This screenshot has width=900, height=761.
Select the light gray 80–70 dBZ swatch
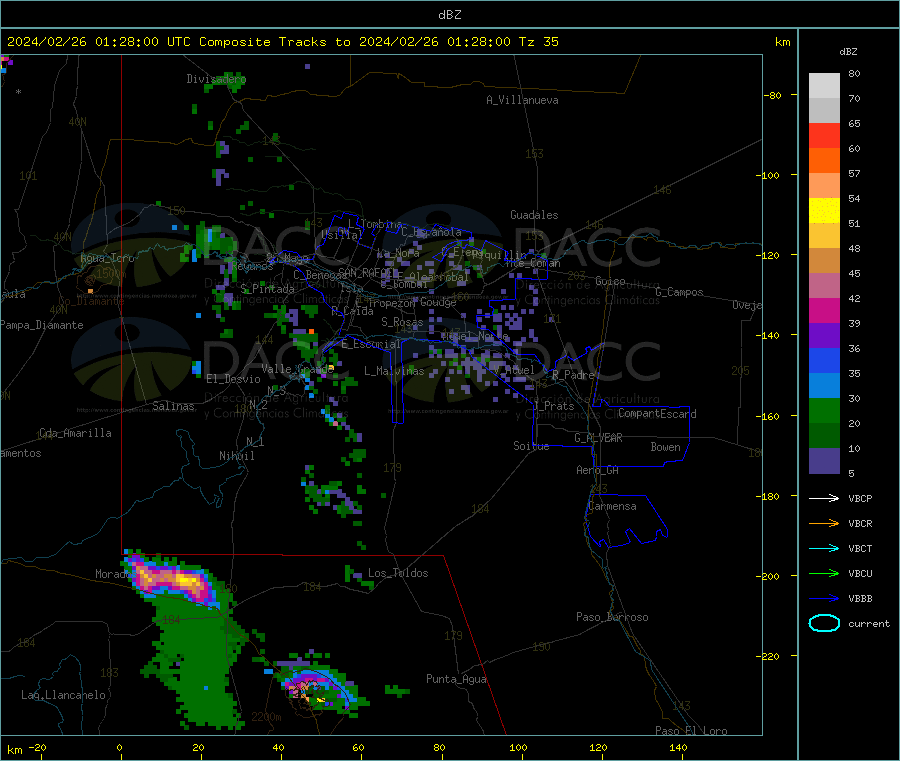tap(824, 86)
